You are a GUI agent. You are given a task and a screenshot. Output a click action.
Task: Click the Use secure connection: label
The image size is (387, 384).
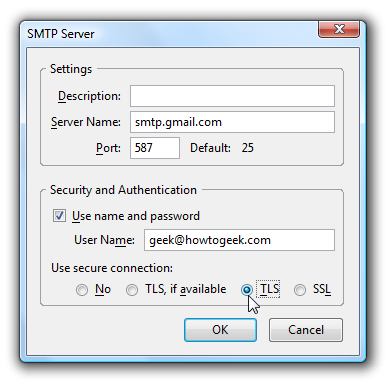(x=112, y=268)
